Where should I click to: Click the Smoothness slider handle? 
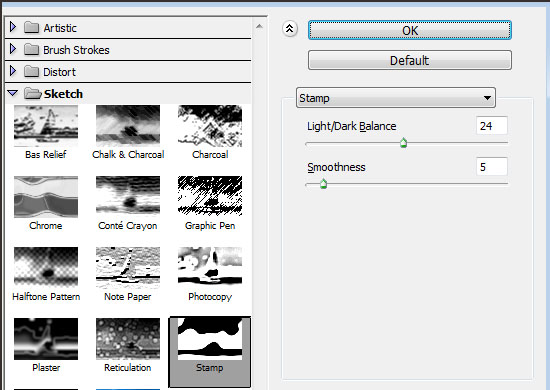point(323,183)
